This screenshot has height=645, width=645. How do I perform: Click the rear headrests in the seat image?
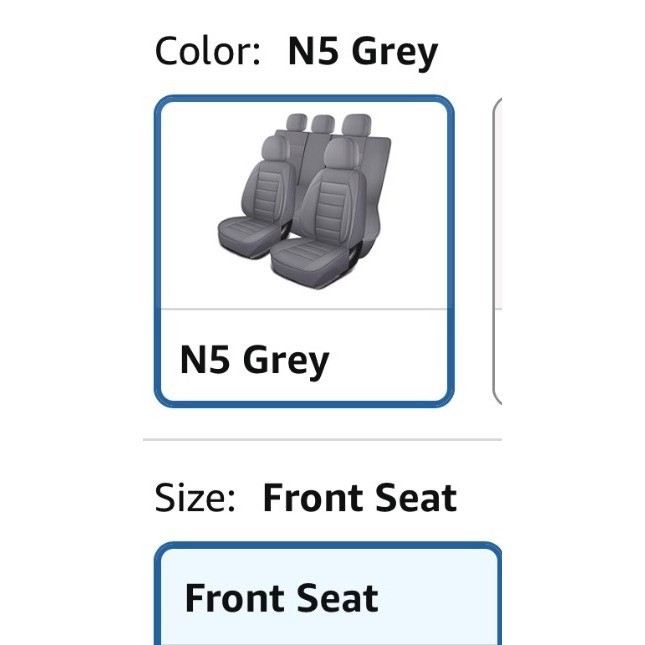322,124
